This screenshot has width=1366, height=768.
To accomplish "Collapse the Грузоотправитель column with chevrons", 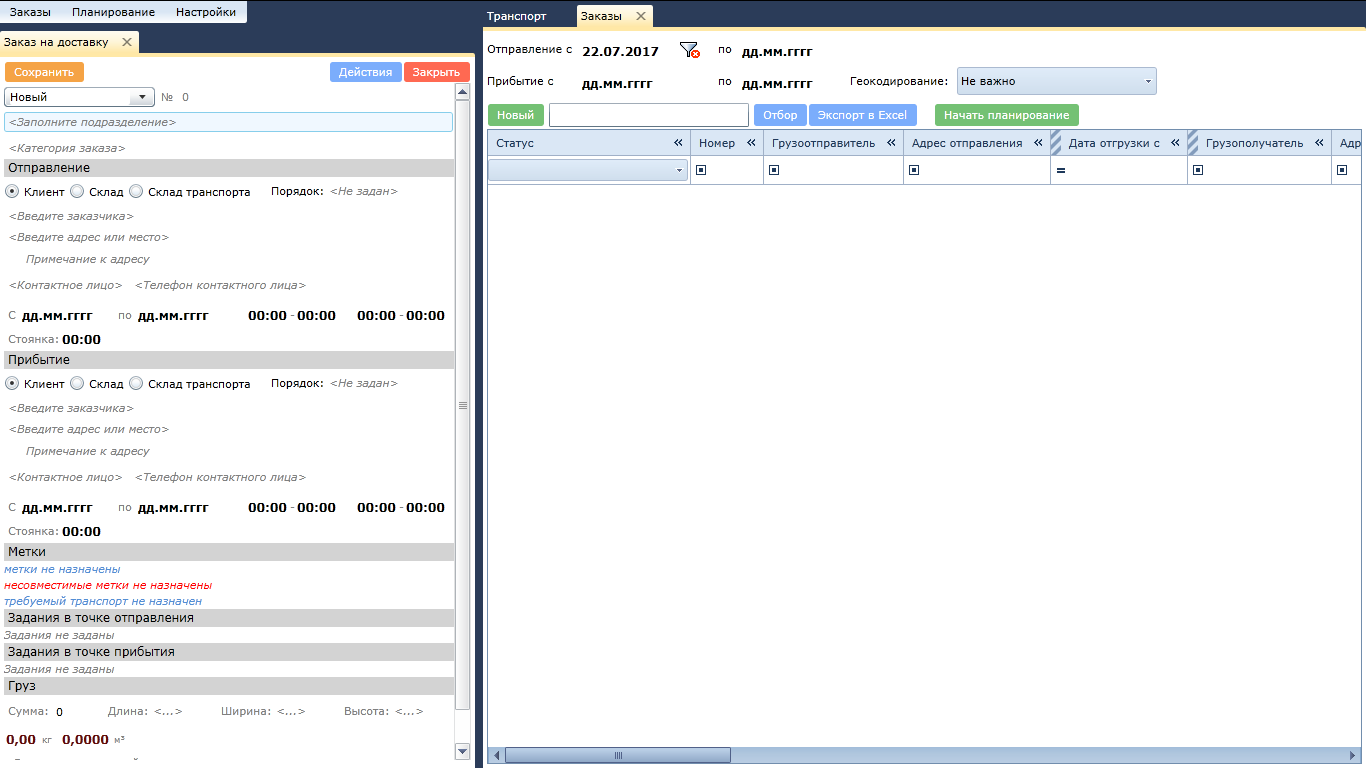I will point(891,143).
